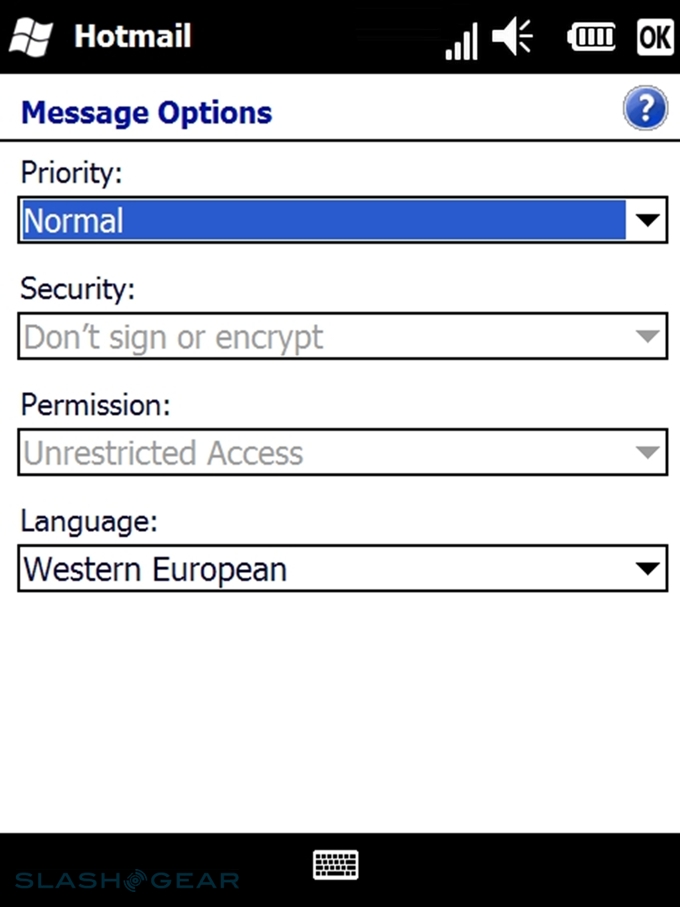Screen dimensions: 680x907
Task: Tap the Hotmail title text
Action: tap(132, 38)
